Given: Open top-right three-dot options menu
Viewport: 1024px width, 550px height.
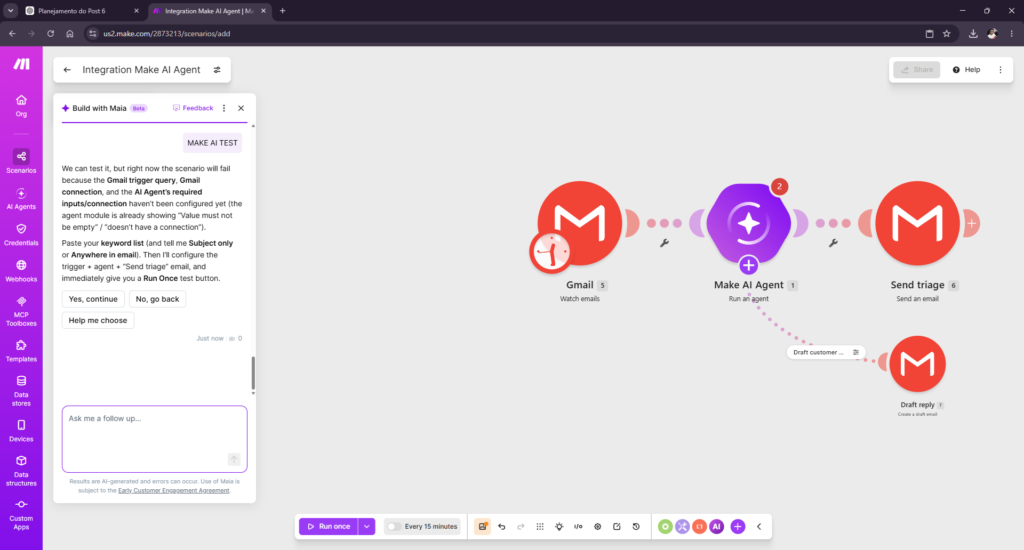Looking at the screenshot, I should click(1000, 70).
